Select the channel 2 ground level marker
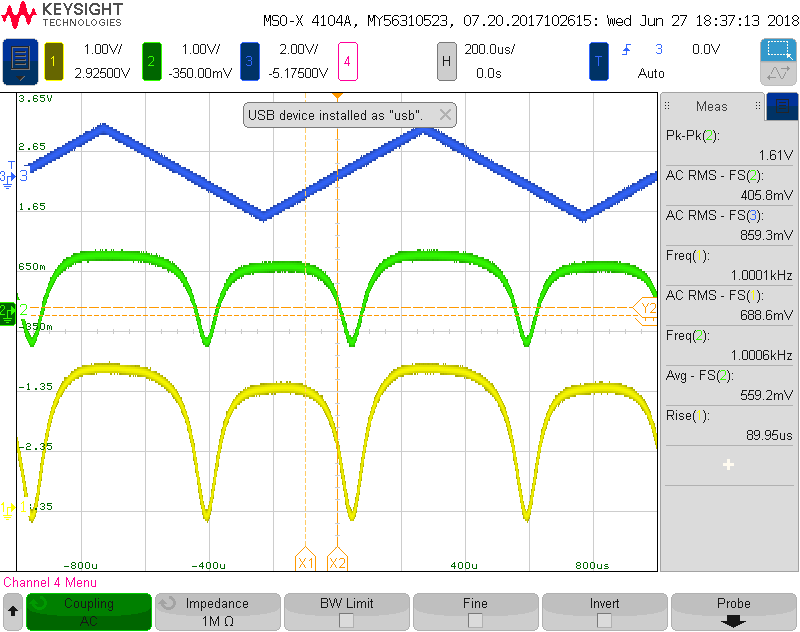The image size is (800, 632). coord(8,313)
